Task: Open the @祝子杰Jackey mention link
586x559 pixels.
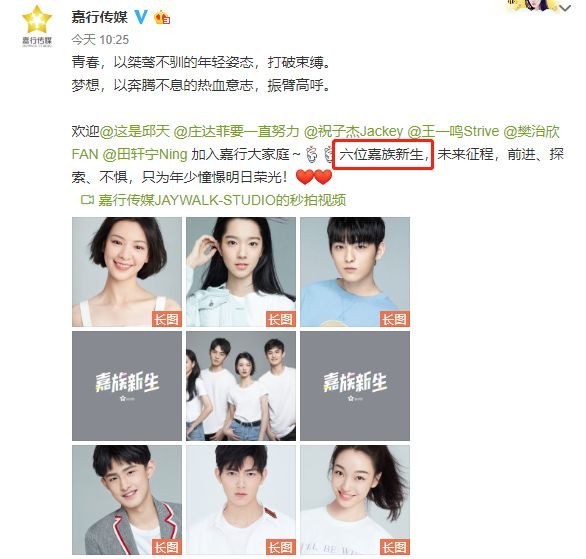Action: [354, 132]
